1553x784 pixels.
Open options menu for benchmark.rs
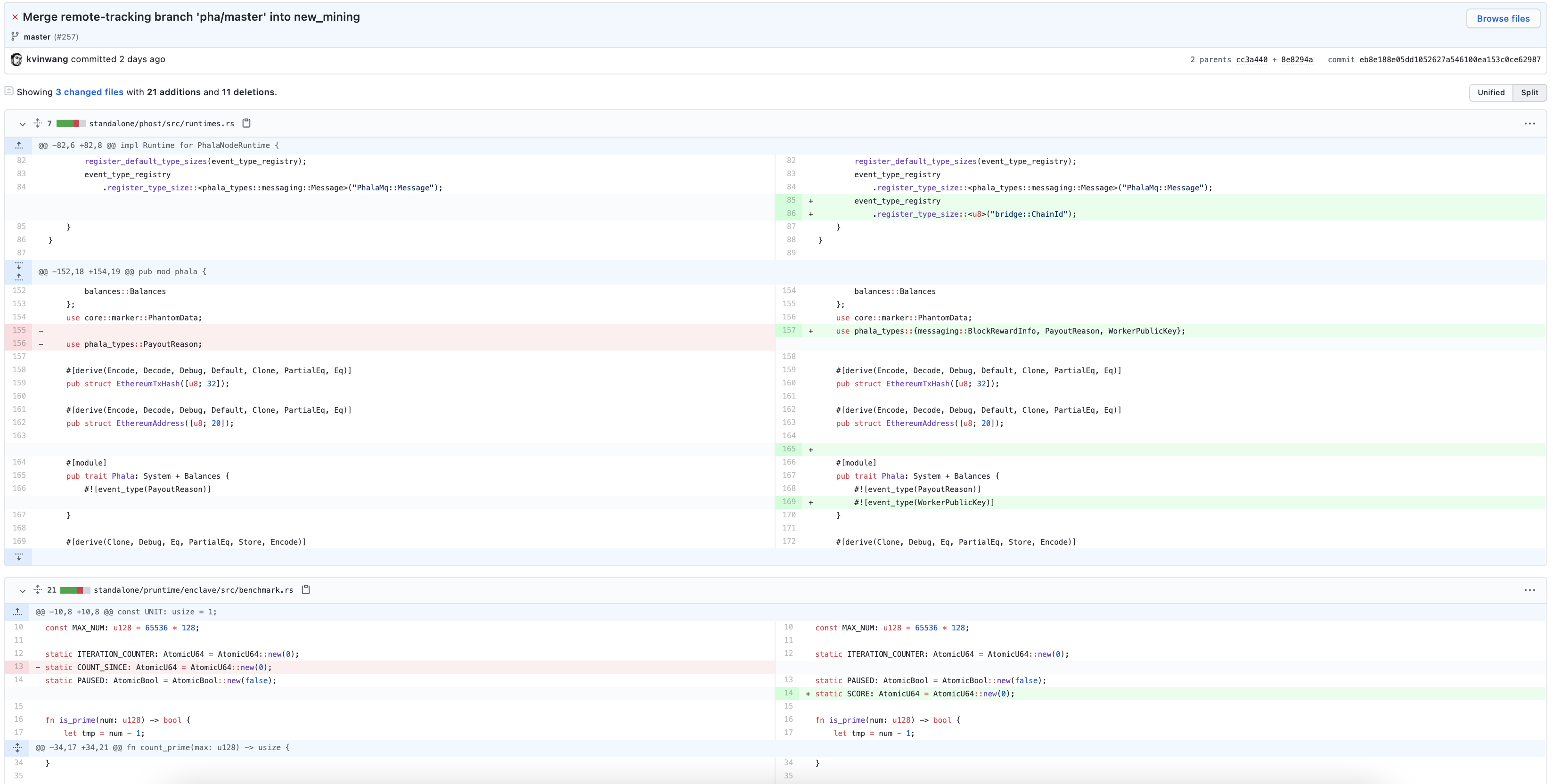[1529, 590]
